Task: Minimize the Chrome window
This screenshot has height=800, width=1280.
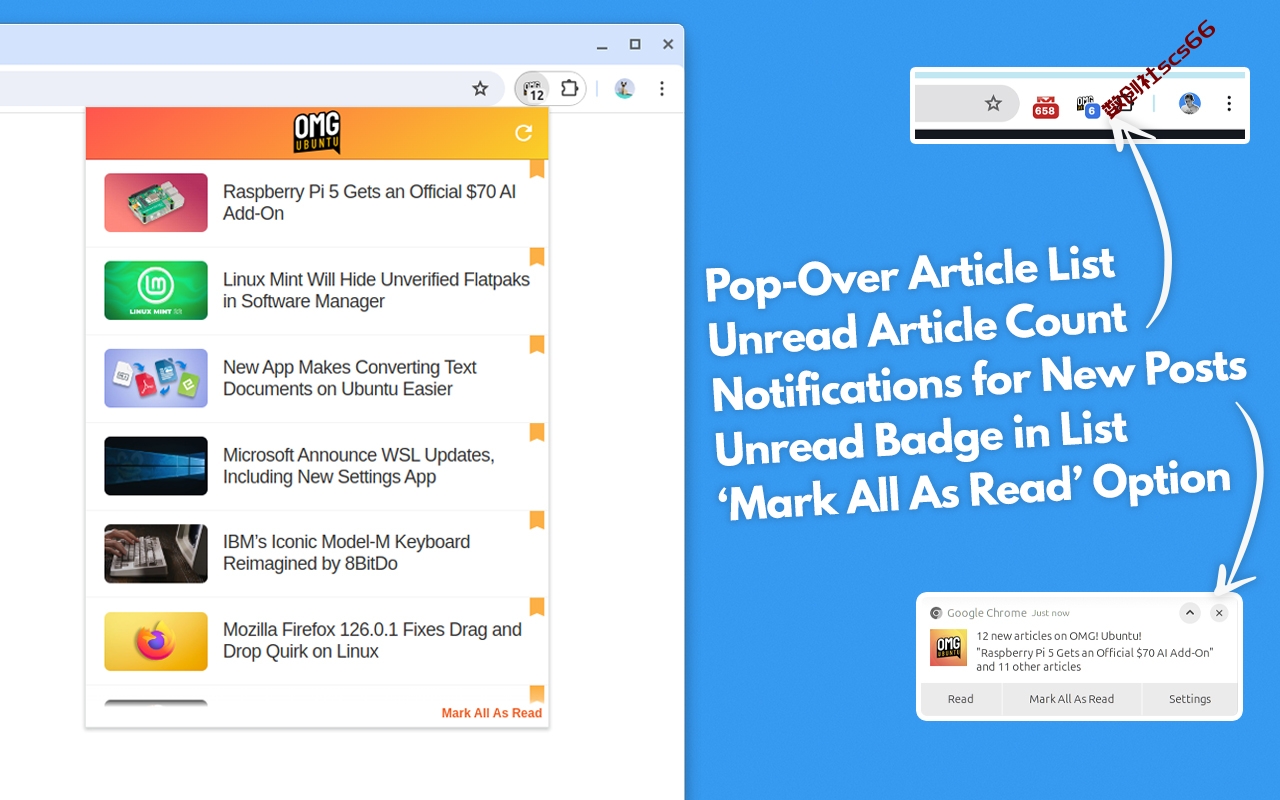Action: pyautogui.click(x=602, y=45)
